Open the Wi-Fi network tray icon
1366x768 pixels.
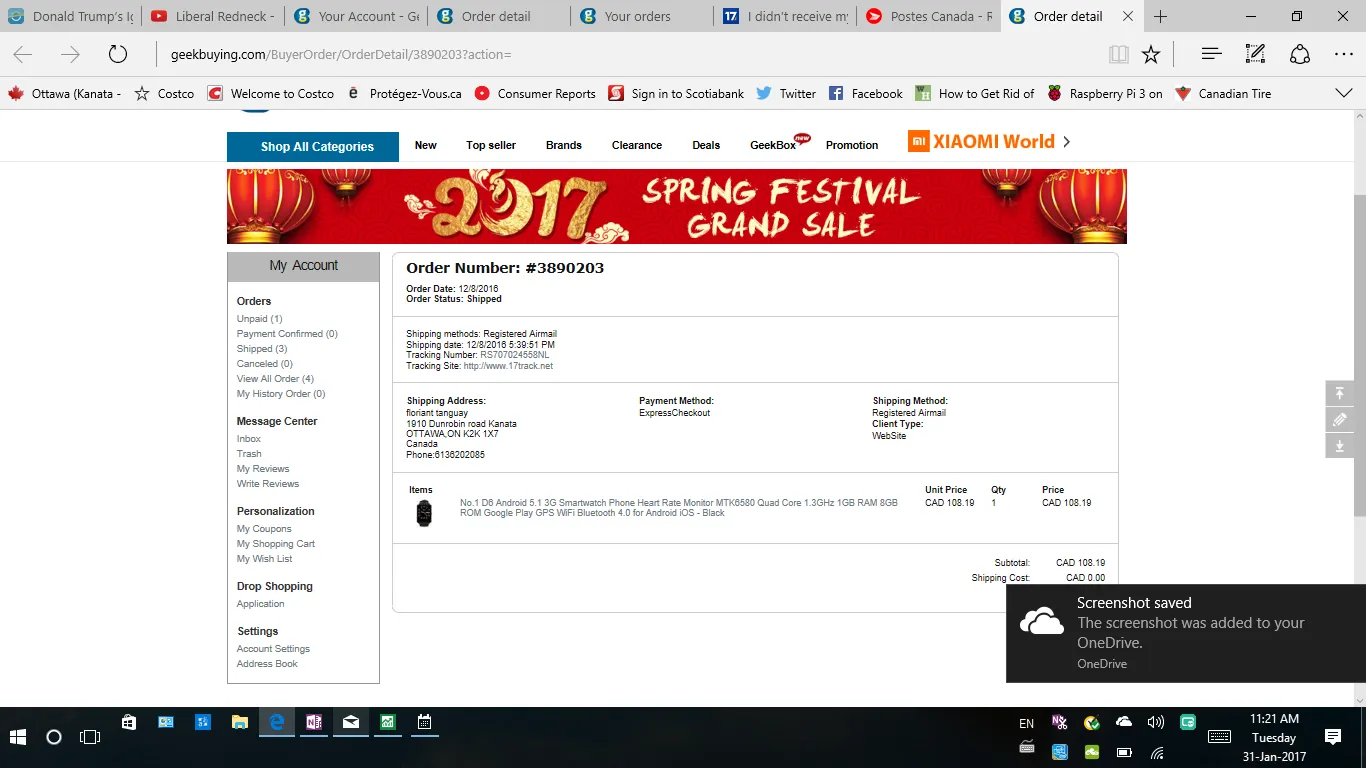(x=1157, y=752)
